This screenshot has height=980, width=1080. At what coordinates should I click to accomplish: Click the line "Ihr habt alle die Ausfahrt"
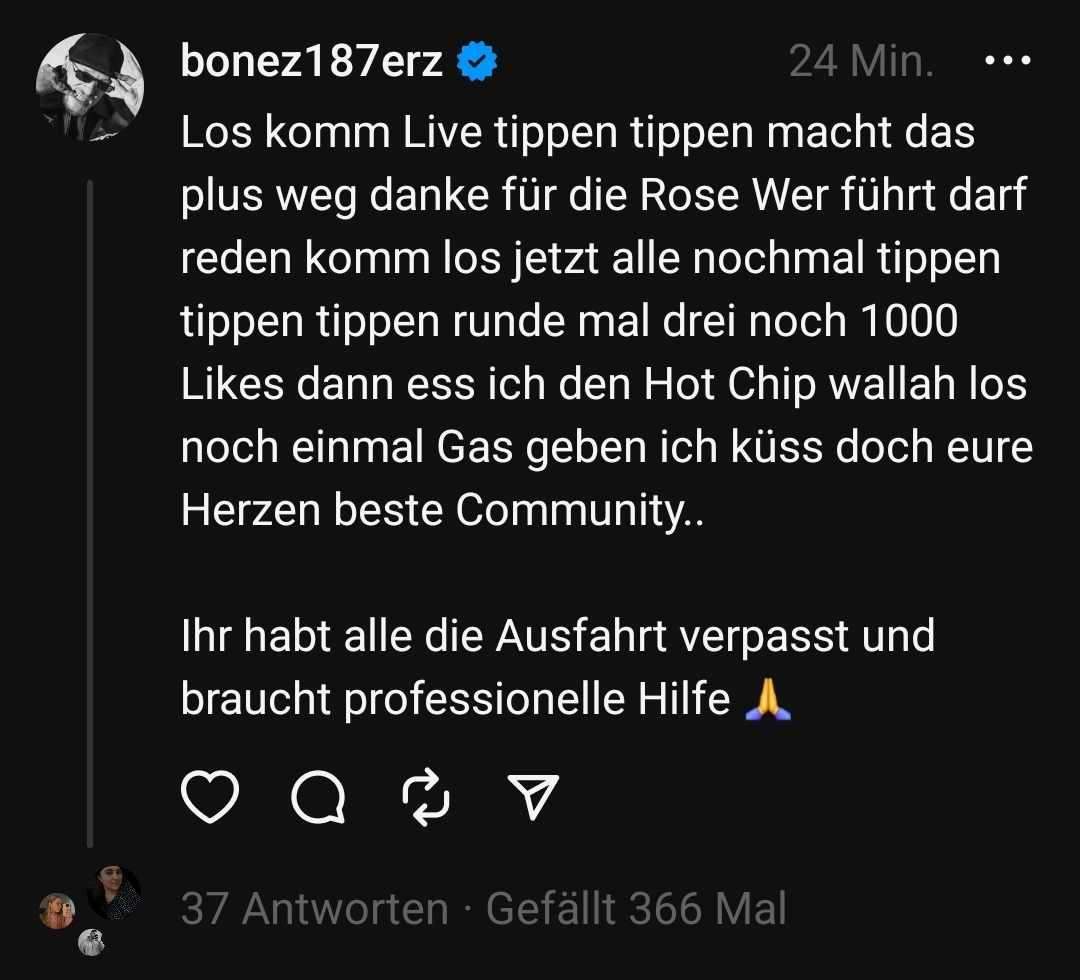click(557, 637)
